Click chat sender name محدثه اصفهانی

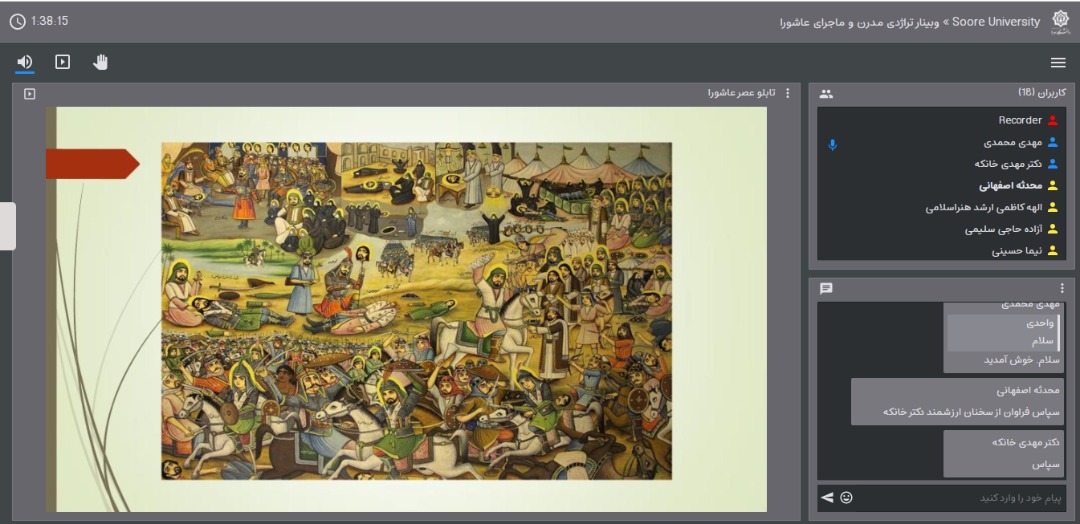pos(1028,390)
